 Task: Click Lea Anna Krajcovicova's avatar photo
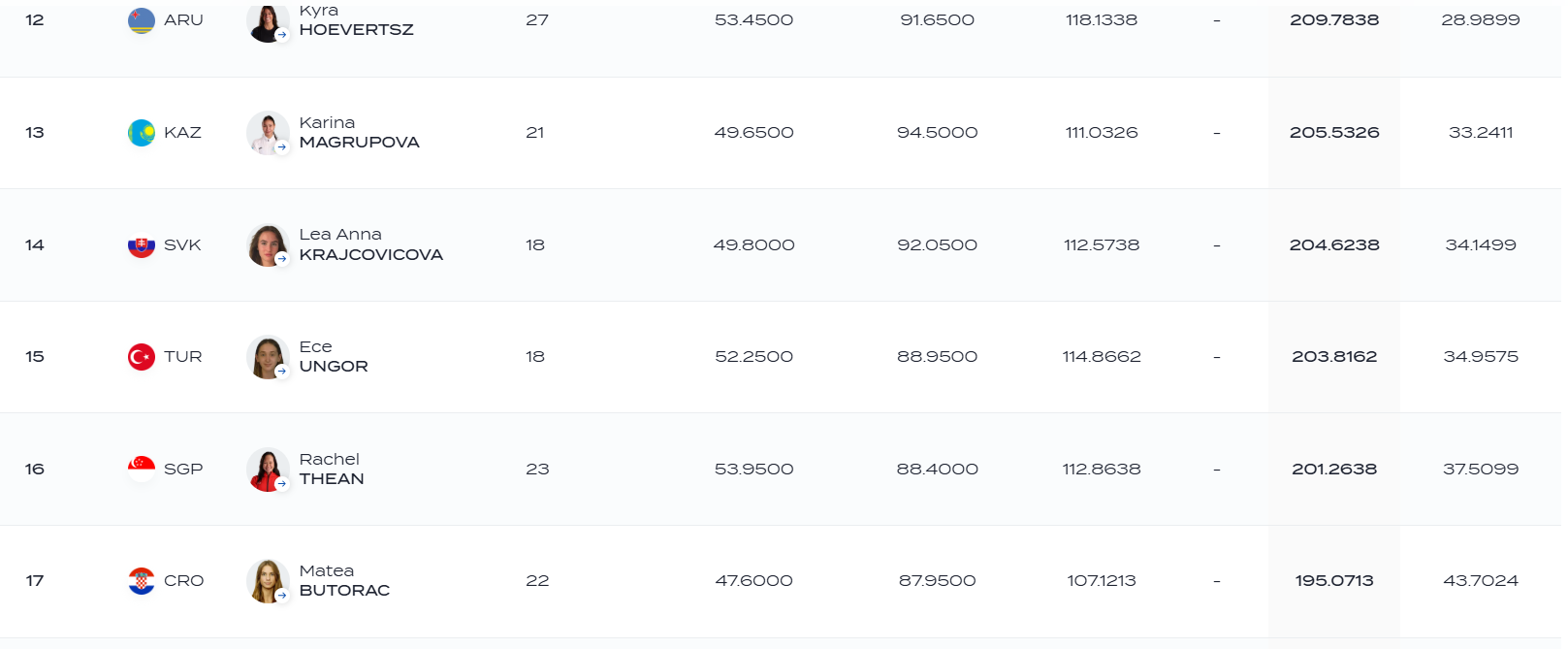coord(268,245)
